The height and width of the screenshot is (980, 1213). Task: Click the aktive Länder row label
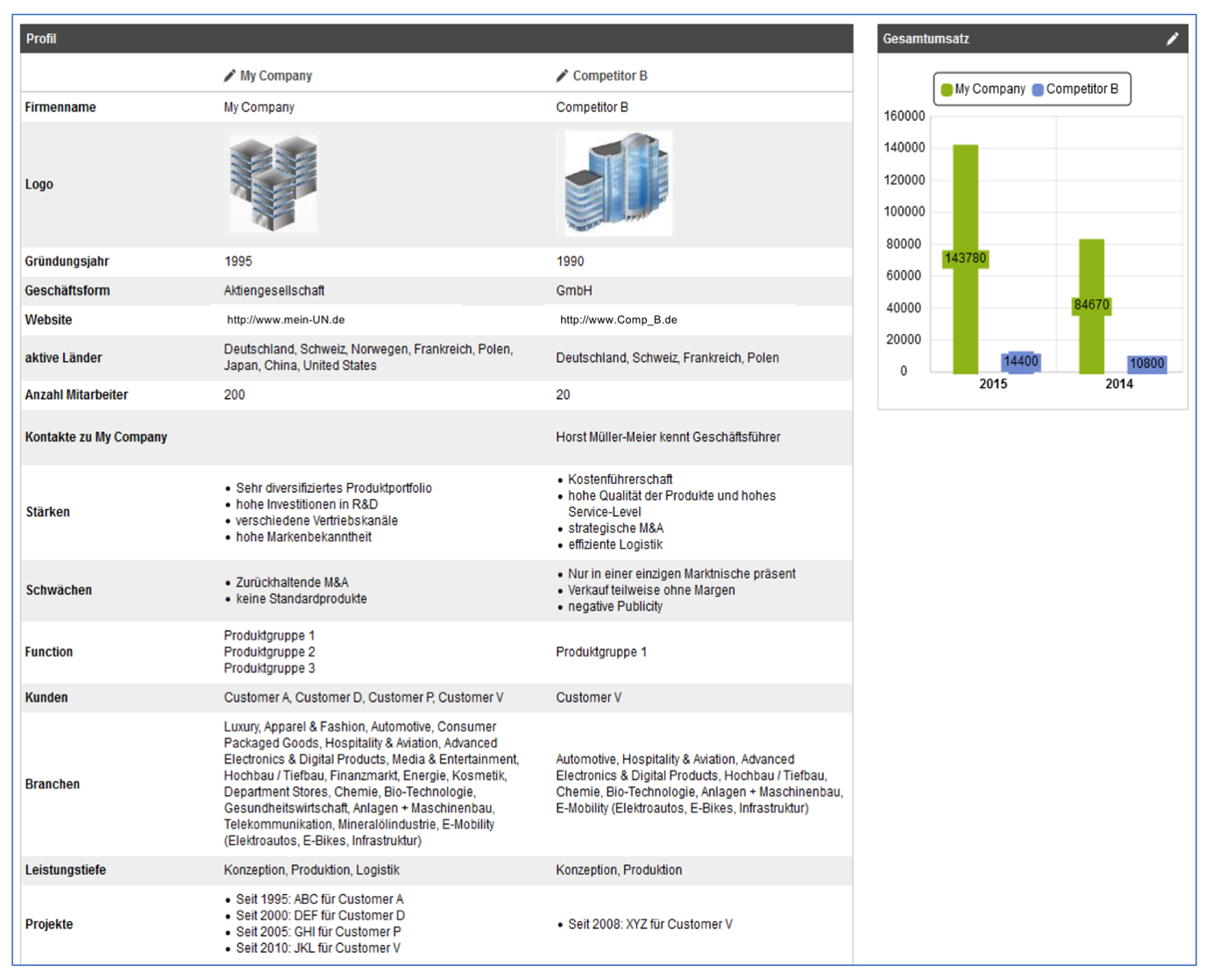pos(63,358)
